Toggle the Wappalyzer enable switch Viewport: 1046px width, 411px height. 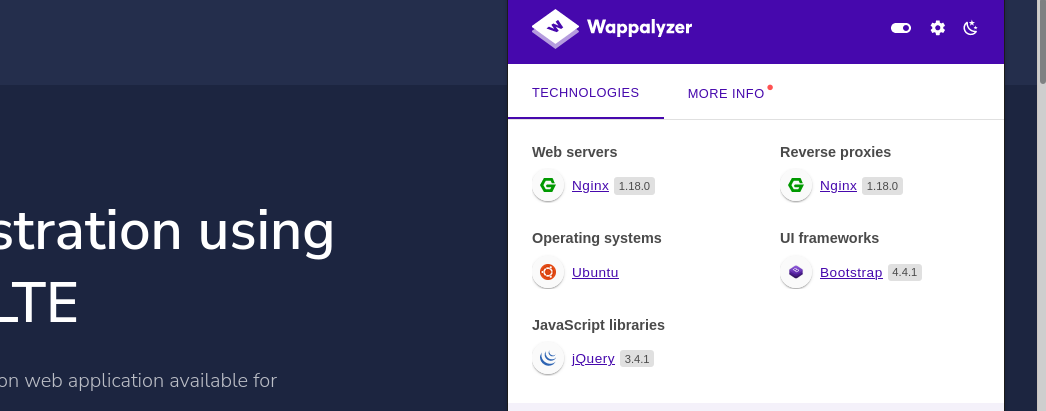pos(901,28)
